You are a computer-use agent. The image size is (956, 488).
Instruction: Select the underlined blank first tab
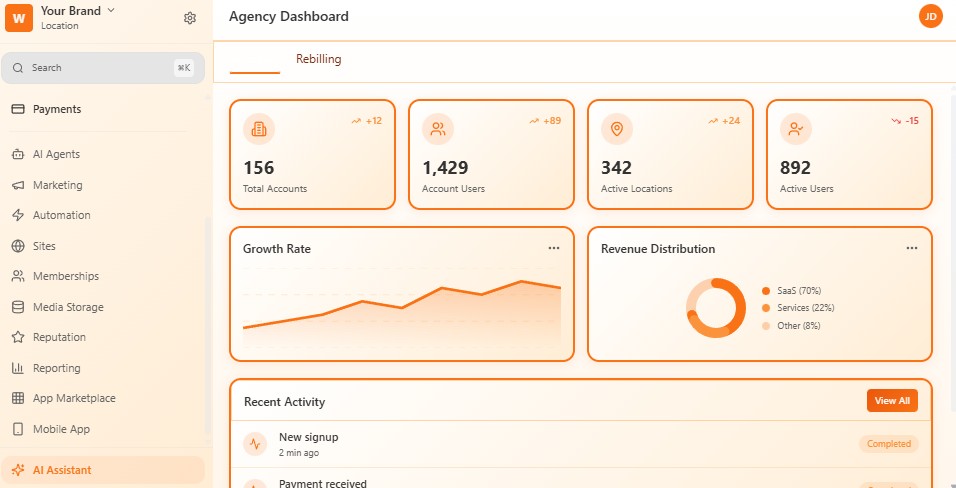255,60
